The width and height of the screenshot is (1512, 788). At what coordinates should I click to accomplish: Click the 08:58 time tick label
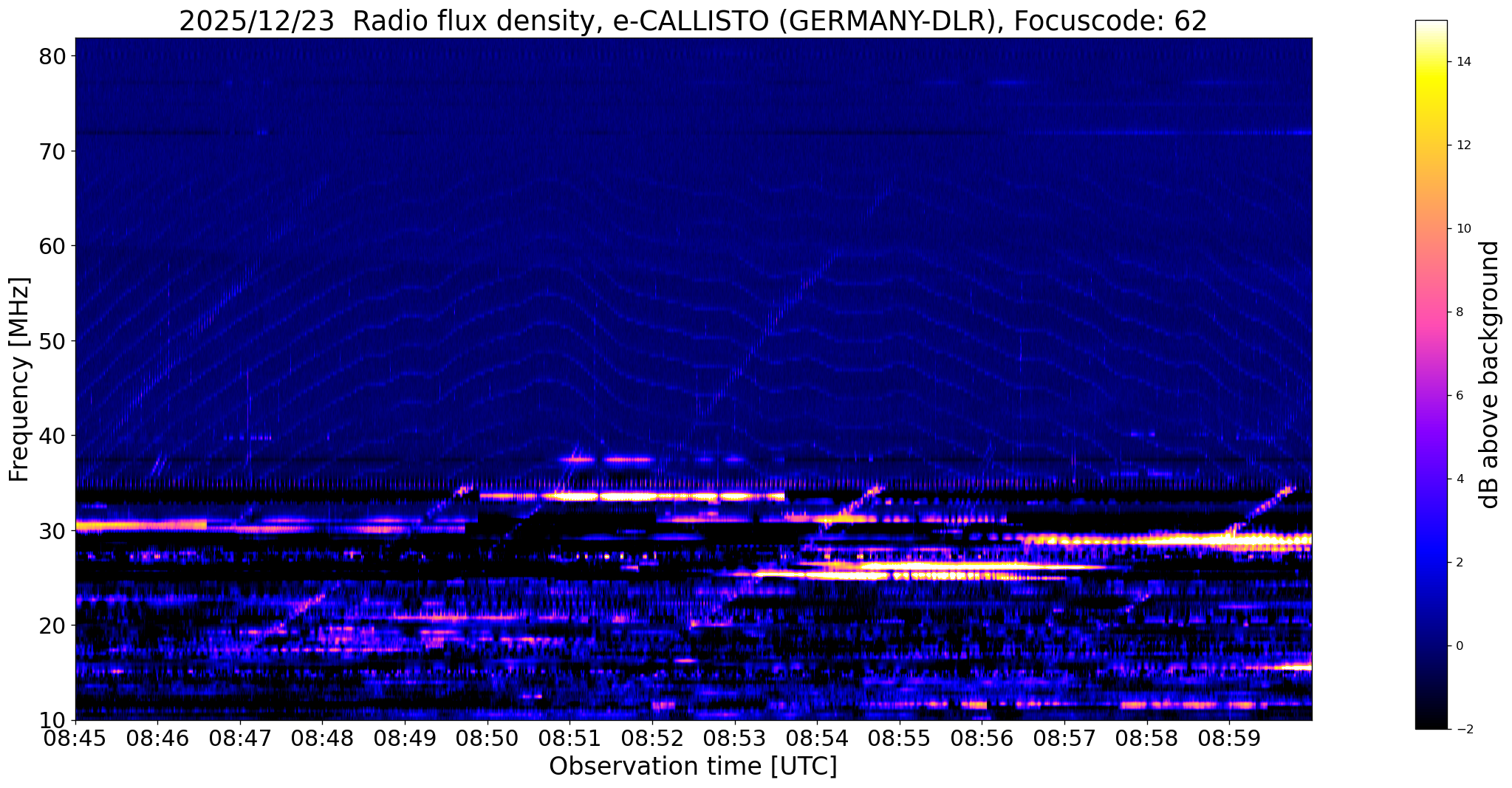1147,738
